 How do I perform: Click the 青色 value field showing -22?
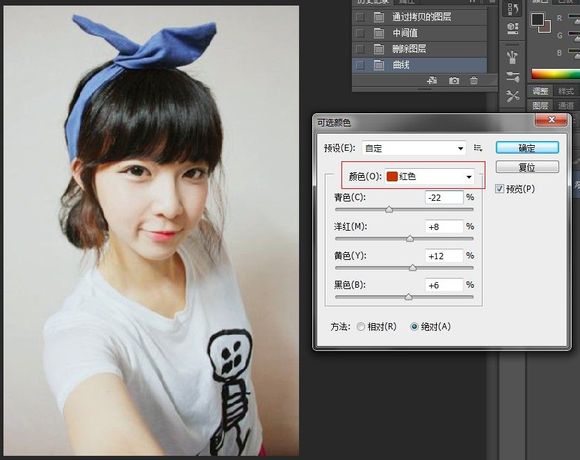point(444,197)
